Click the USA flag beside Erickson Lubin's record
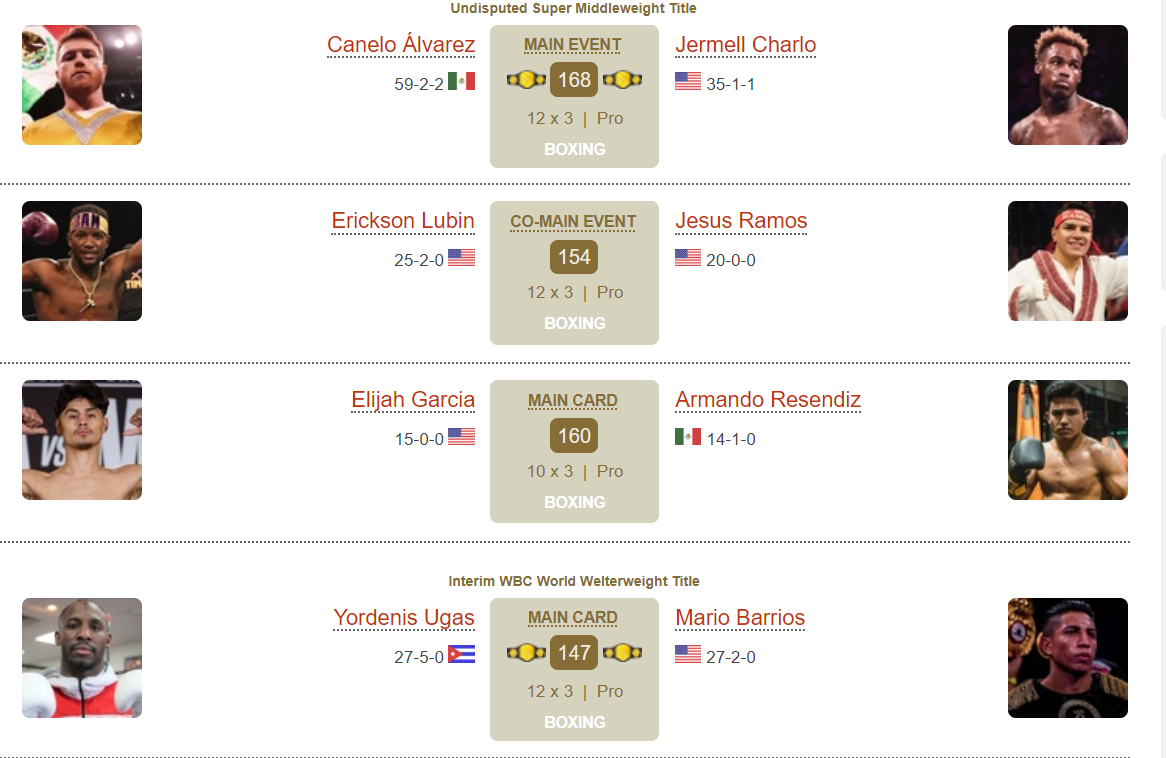 pos(461,257)
